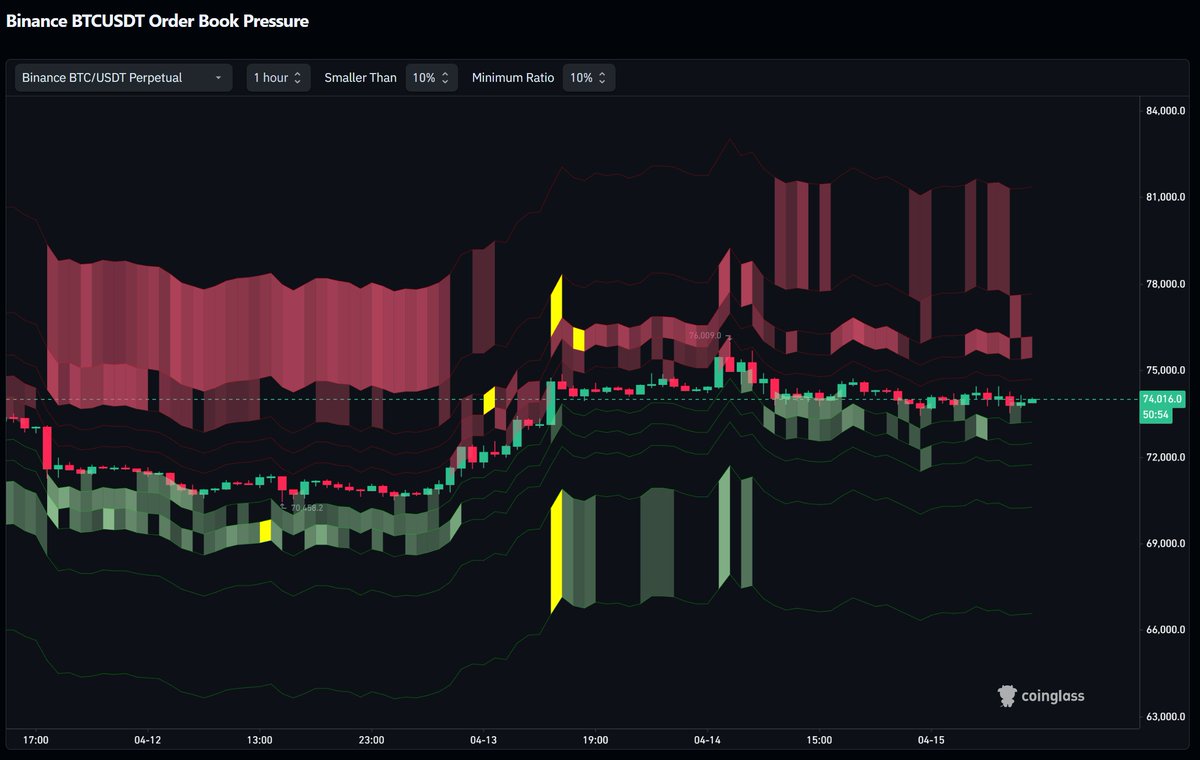Viewport: 1200px width, 760px height.
Task: Click the 63,000.0 price axis label
Action: 1166,717
